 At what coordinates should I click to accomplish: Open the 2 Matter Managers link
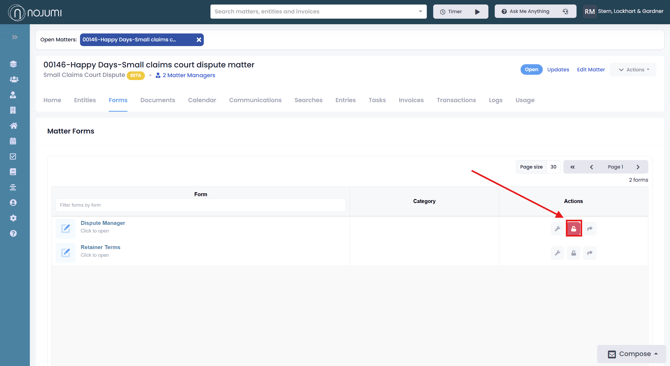[185, 75]
